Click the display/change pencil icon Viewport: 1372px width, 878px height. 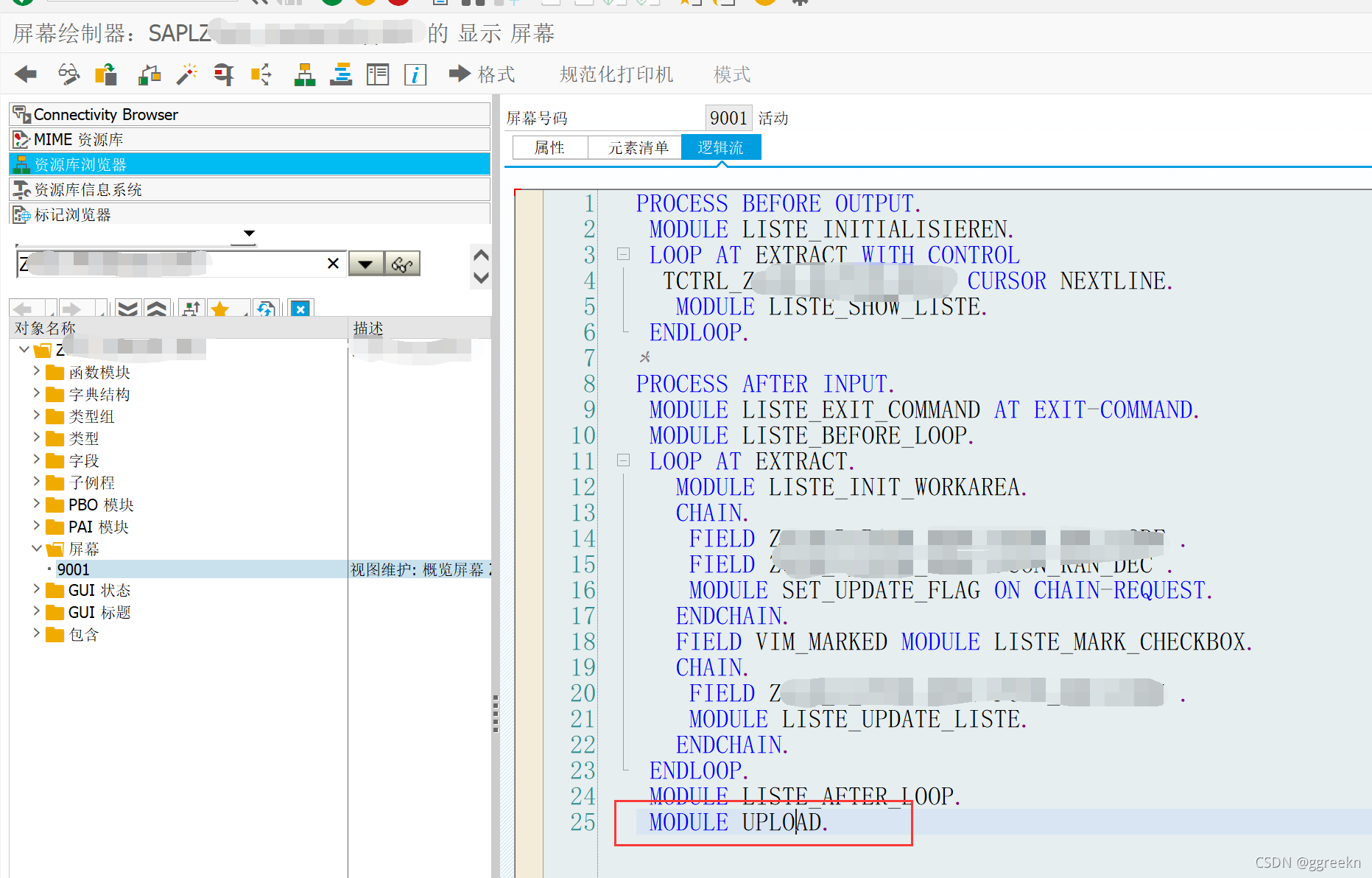pyautogui.click(x=69, y=74)
